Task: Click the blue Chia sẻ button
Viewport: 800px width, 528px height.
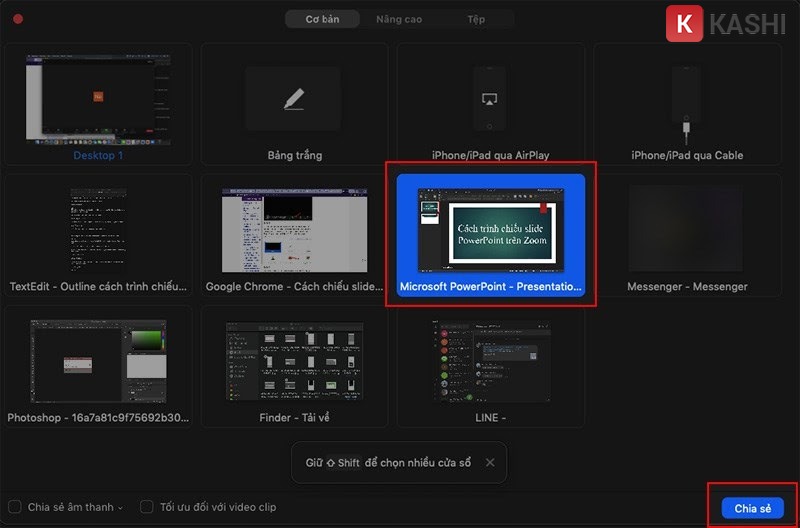Action: 753,508
